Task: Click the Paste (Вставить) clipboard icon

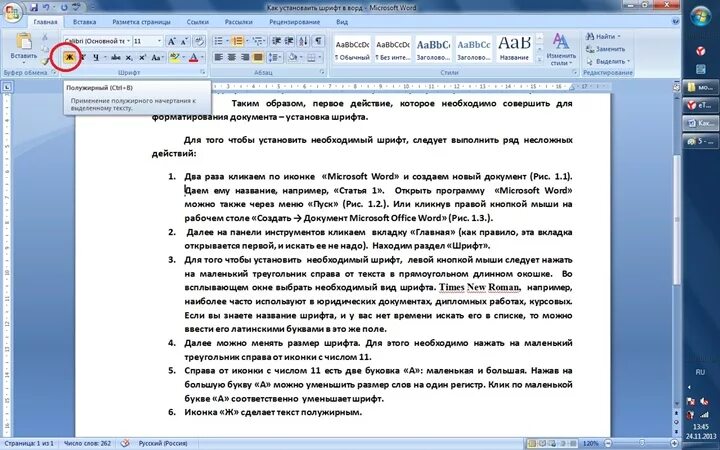Action: pos(23,42)
